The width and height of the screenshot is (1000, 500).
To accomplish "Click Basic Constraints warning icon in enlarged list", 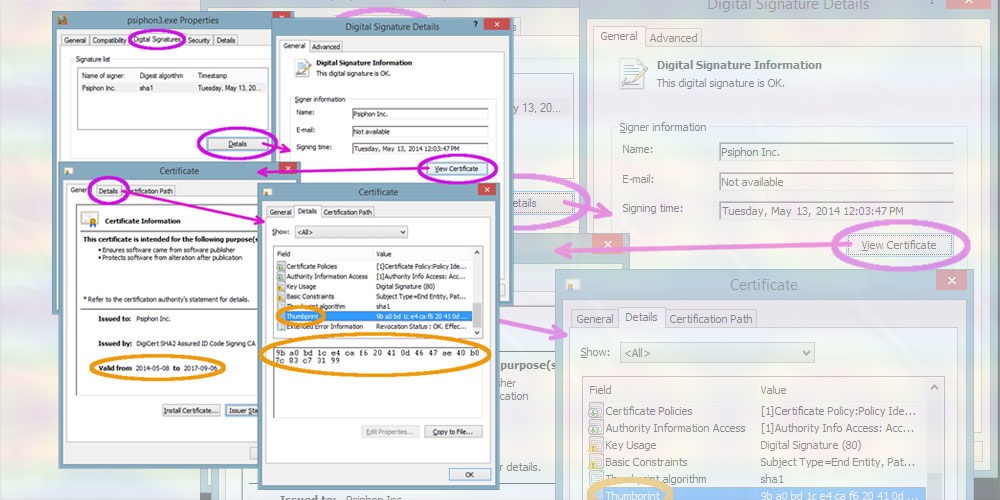I will coord(595,462).
